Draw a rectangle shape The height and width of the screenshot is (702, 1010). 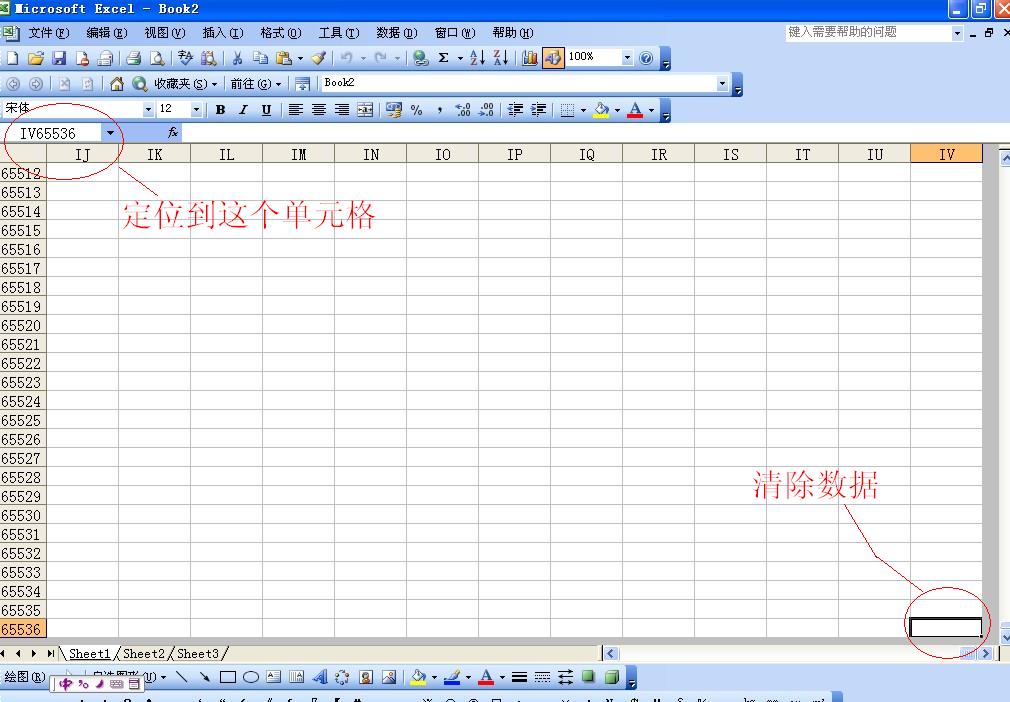click(228, 677)
